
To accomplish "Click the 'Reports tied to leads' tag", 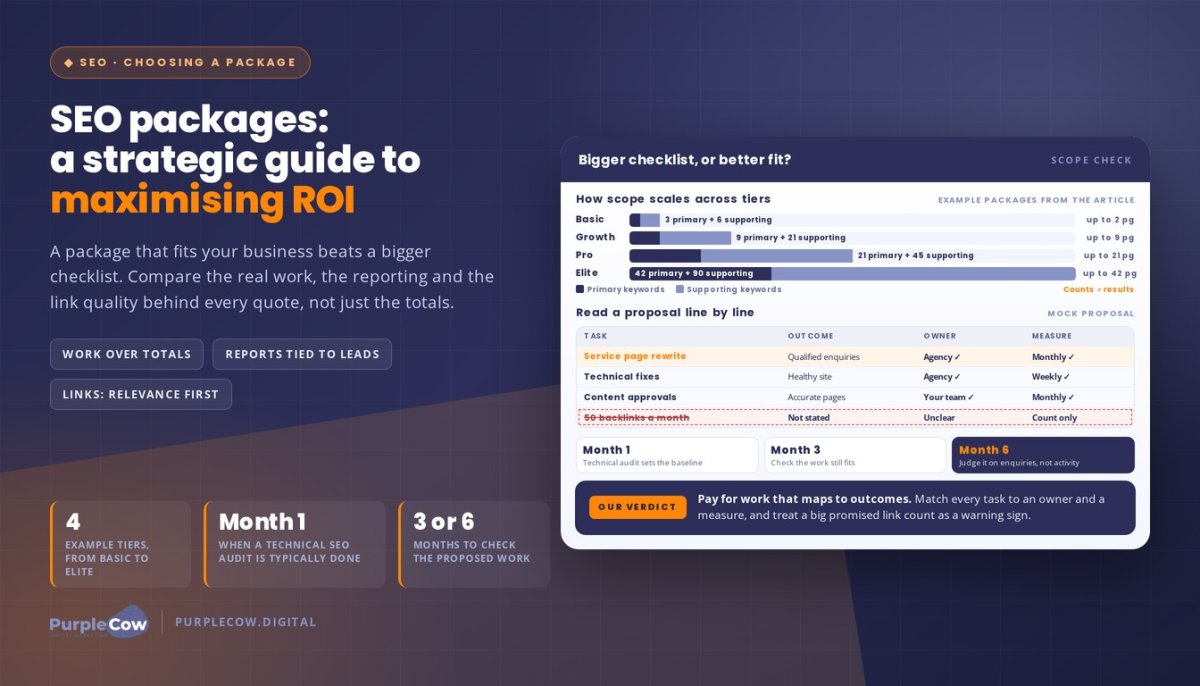I will [x=302, y=354].
